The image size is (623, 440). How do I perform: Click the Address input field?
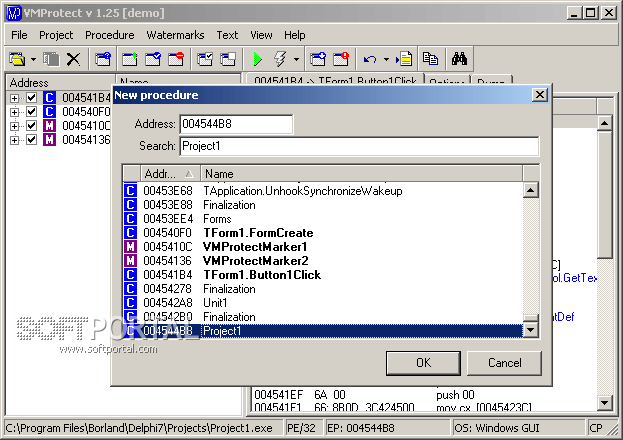pos(236,124)
